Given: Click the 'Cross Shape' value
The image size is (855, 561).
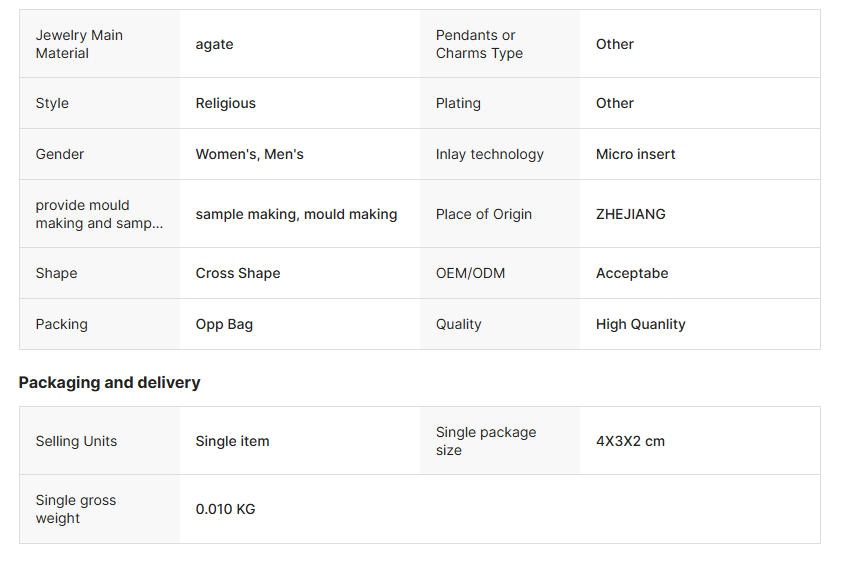Looking at the screenshot, I should (x=238, y=273).
